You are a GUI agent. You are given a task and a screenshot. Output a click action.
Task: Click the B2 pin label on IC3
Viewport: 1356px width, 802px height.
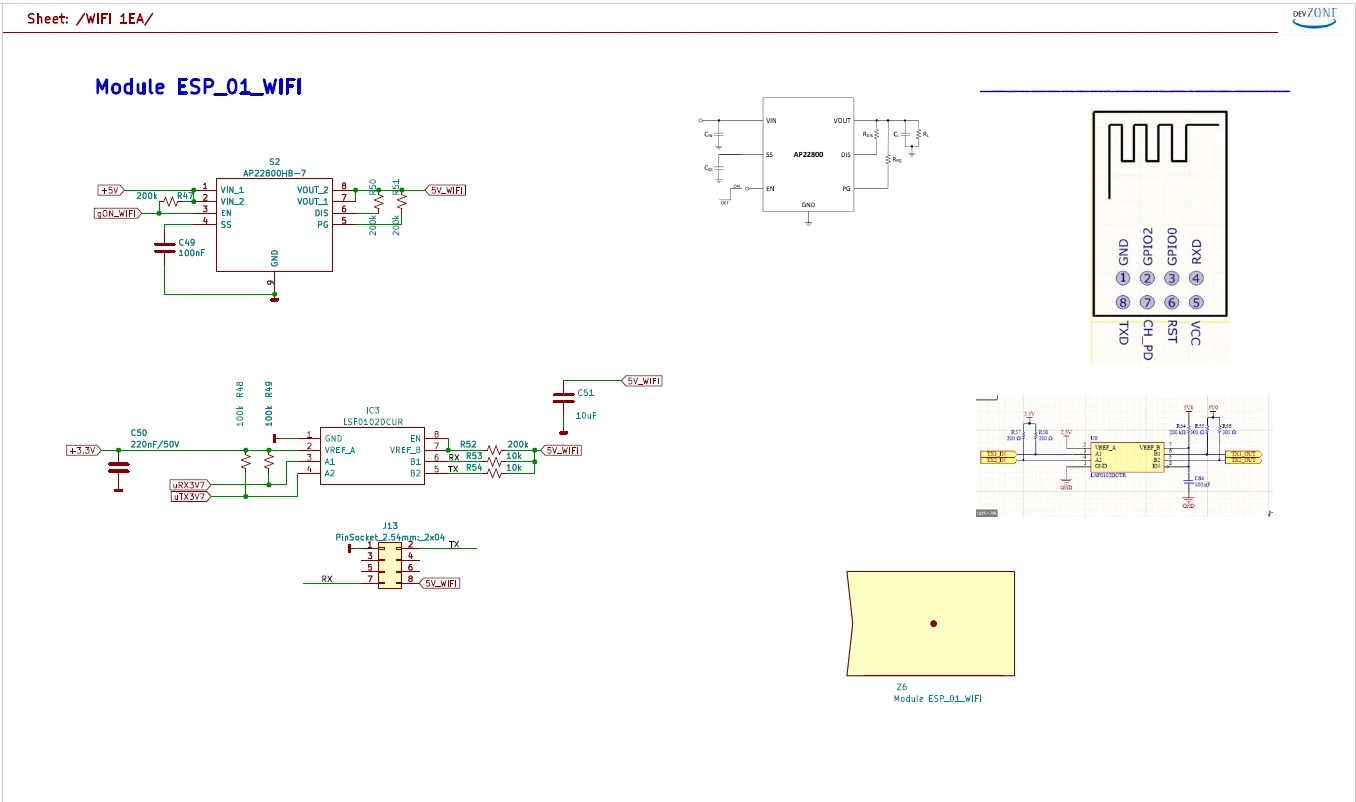point(415,474)
